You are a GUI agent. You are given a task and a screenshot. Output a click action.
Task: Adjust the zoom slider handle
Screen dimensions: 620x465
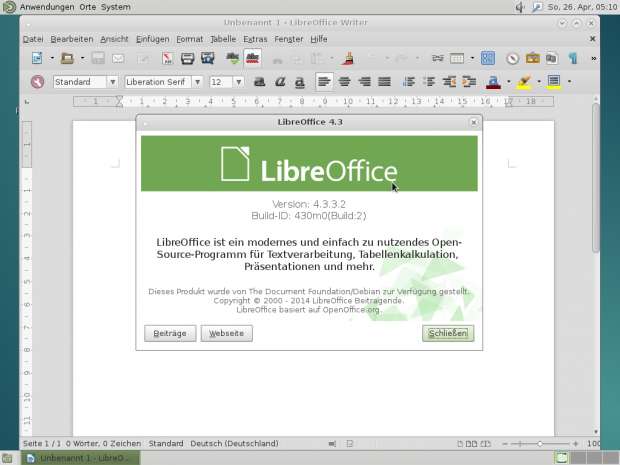click(540, 444)
